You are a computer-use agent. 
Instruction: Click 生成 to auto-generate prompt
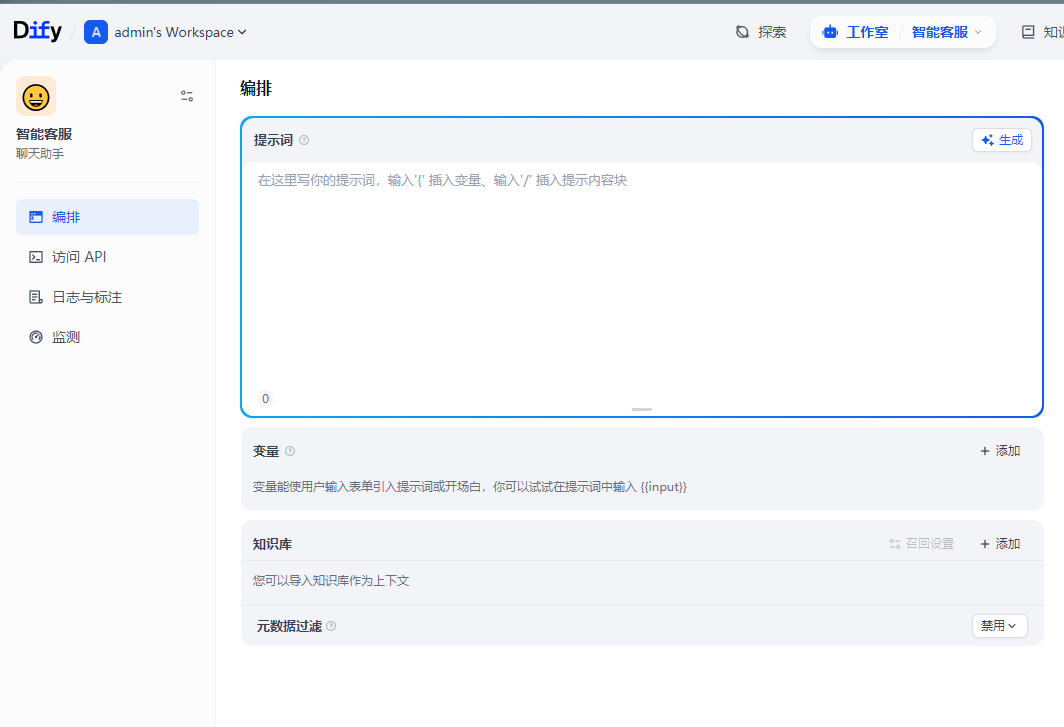[x=1001, y=140]
